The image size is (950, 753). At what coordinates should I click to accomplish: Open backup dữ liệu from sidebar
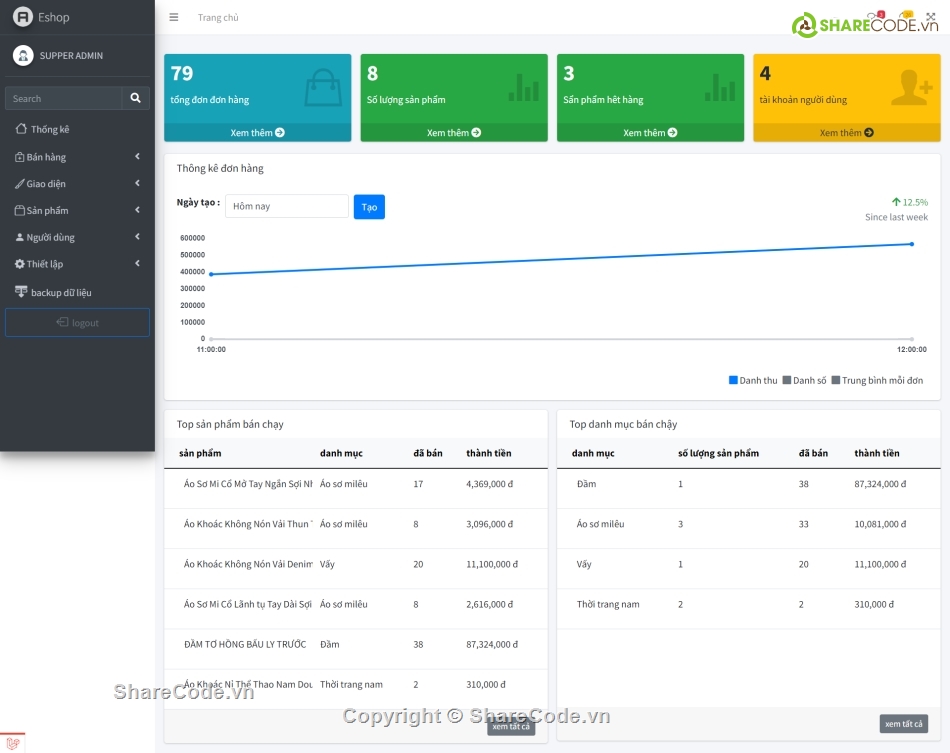(60, 292)
